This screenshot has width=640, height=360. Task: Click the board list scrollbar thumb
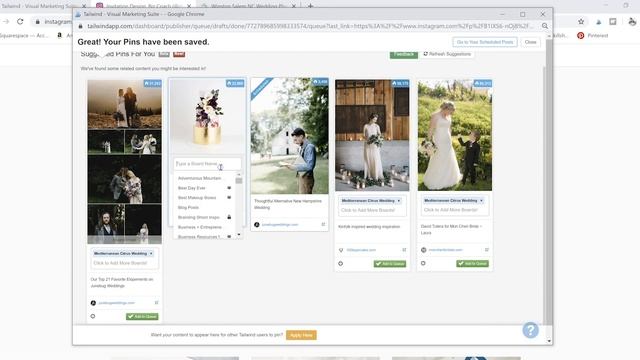pyautogui.click(x=239, y=181)
